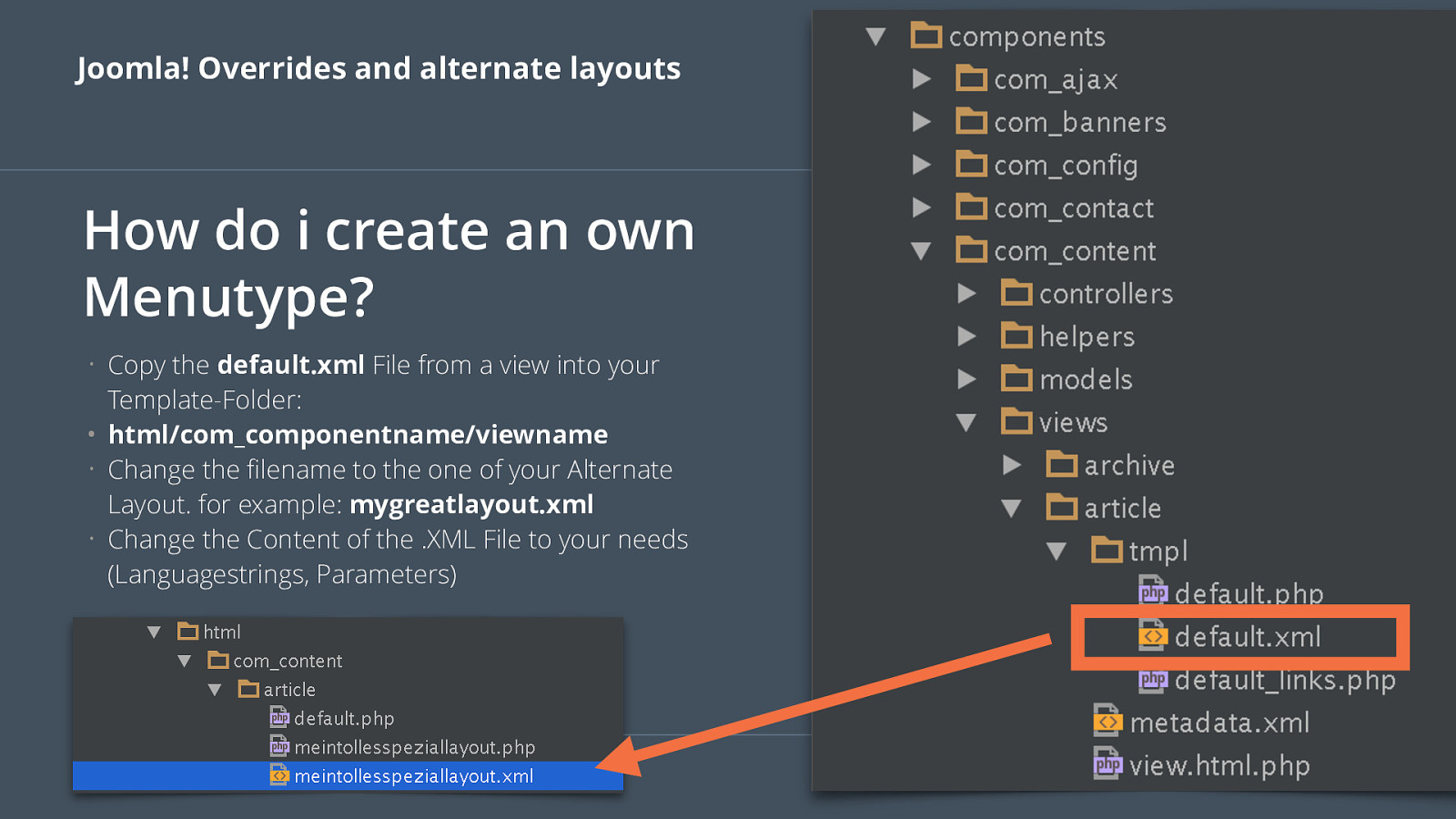Expand the com_banners folder arrow
Image resolution: width=1456 pixels, height=819 pixels.
point(922,122)
